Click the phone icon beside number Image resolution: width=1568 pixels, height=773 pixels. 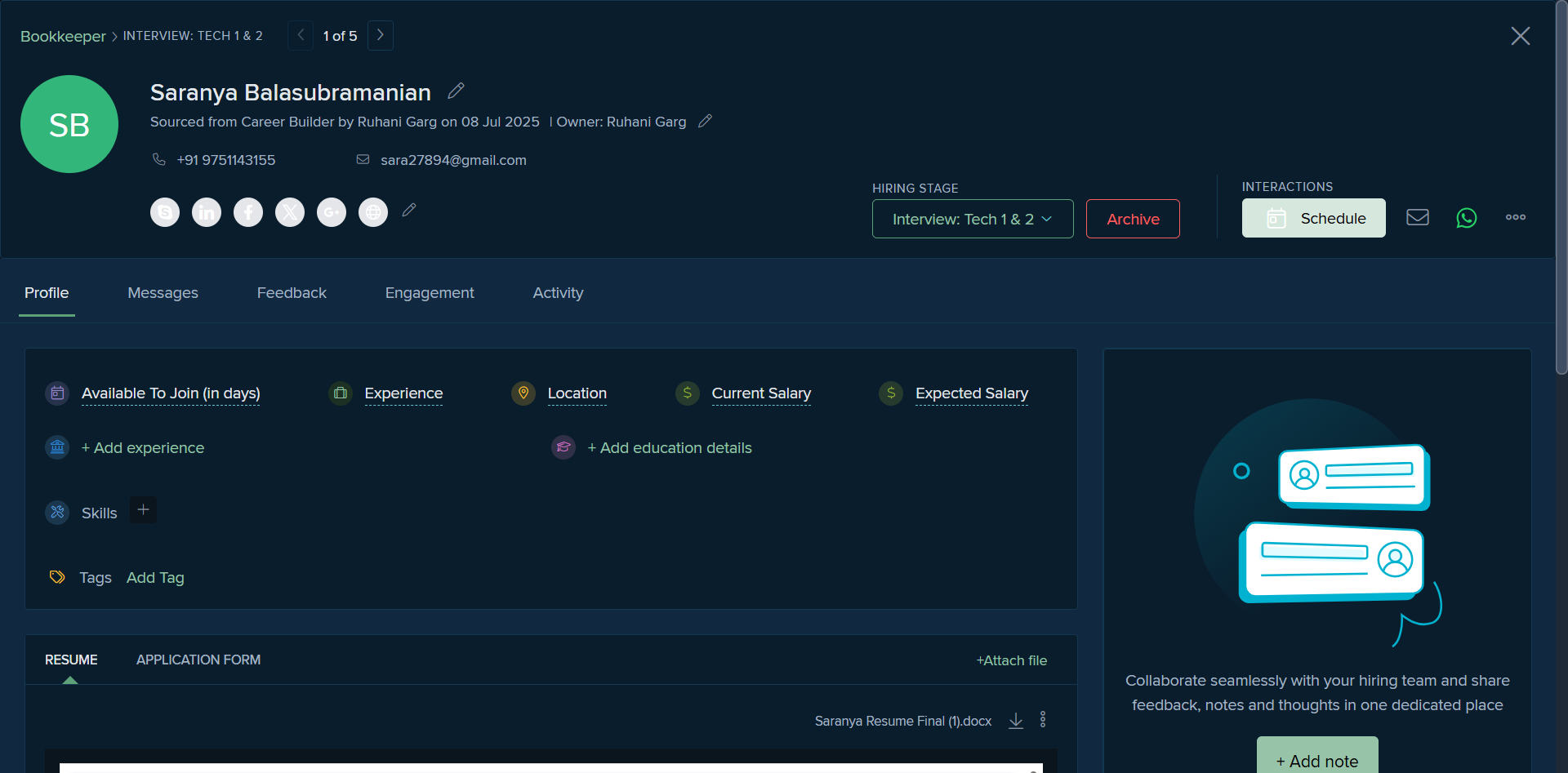[x=159, y=159]
